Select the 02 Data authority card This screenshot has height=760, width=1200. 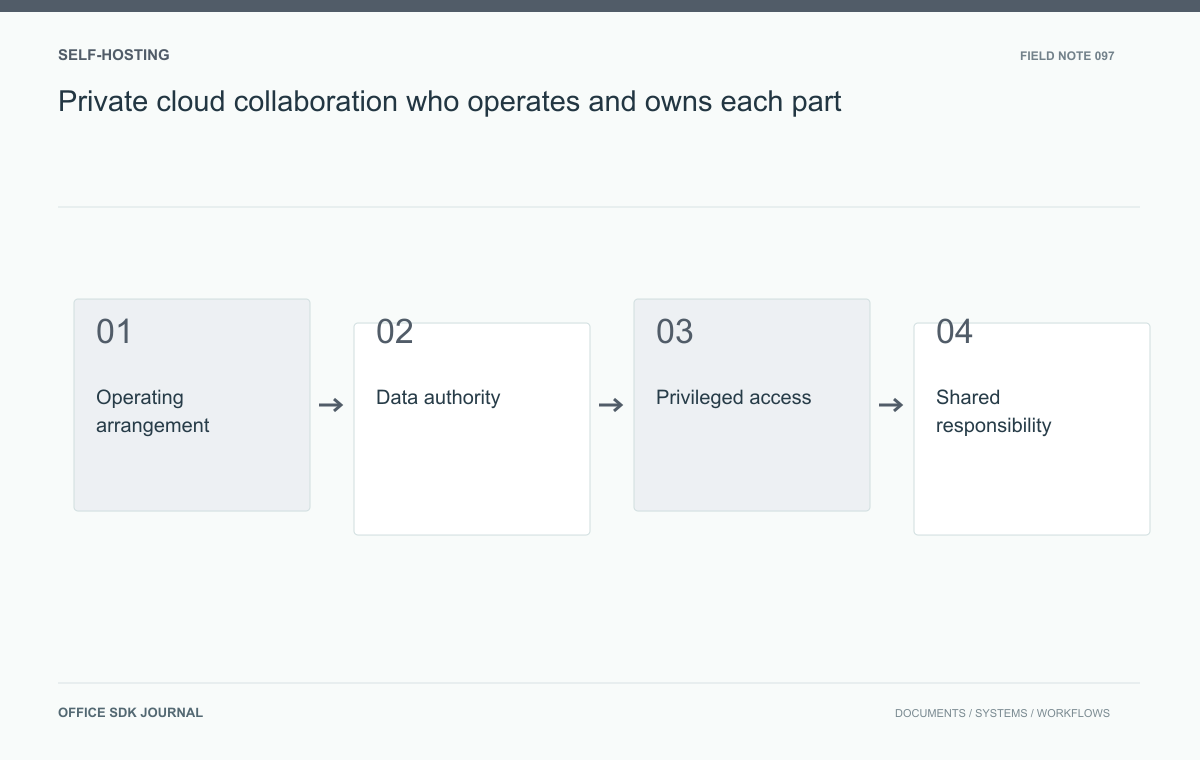(x=472, y=429)
